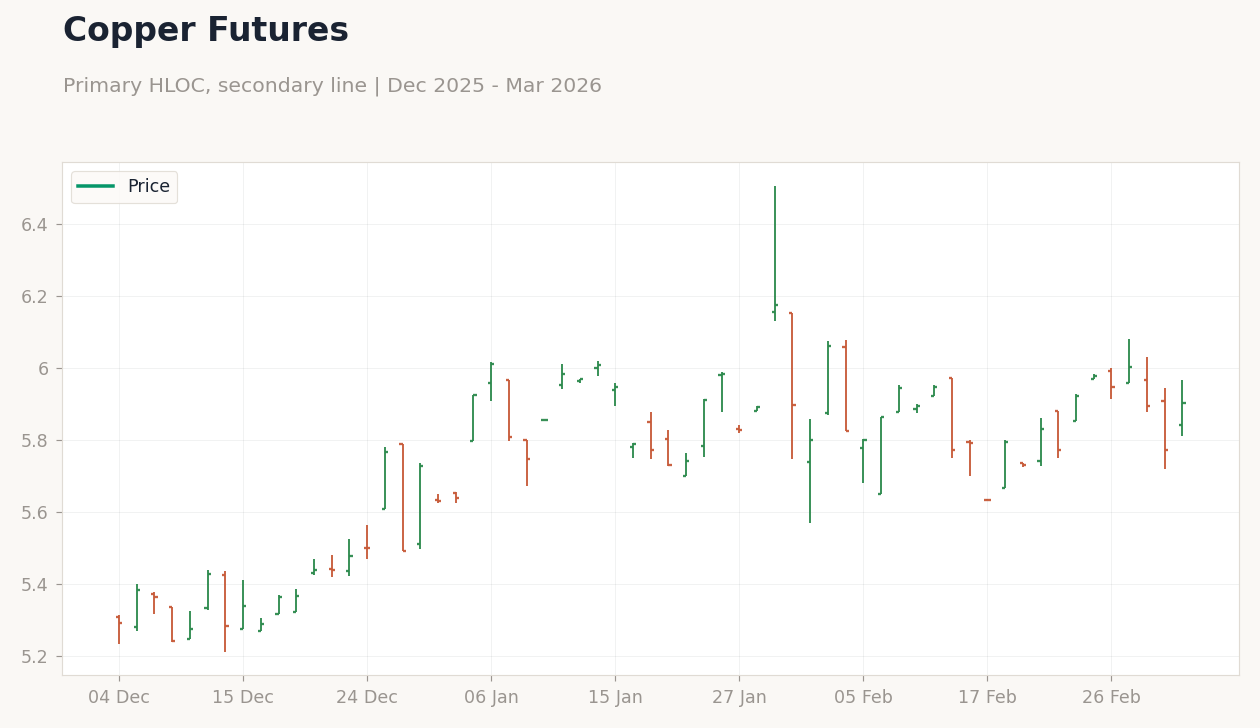Select the 15 Jan date axis label

click(615, 698)
